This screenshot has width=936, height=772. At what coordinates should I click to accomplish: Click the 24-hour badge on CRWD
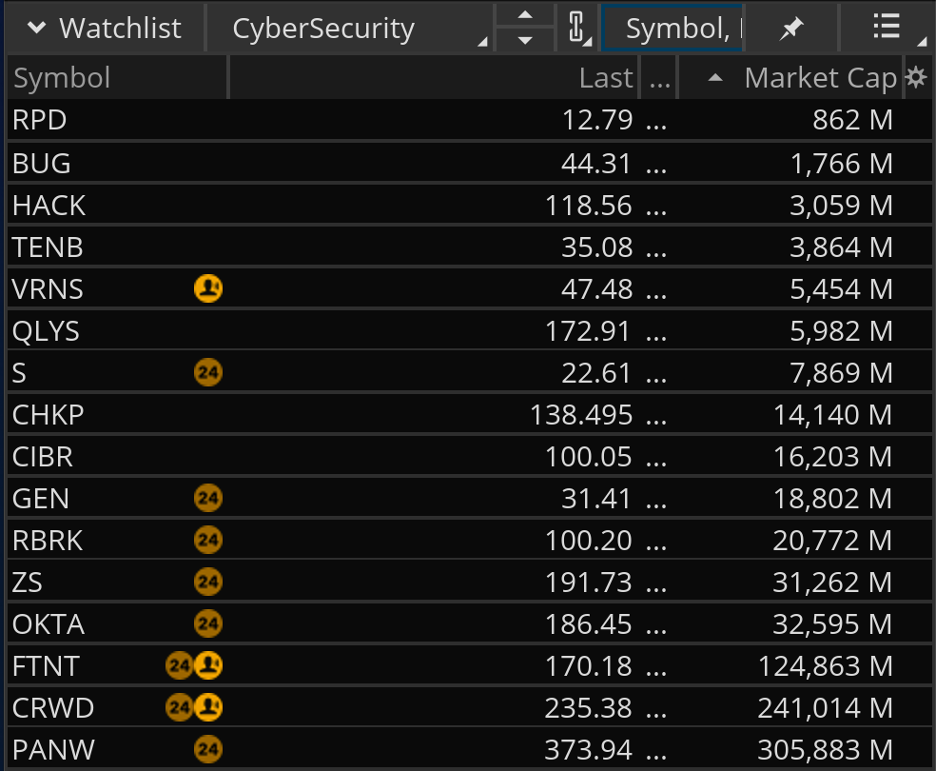pos(179,708)
